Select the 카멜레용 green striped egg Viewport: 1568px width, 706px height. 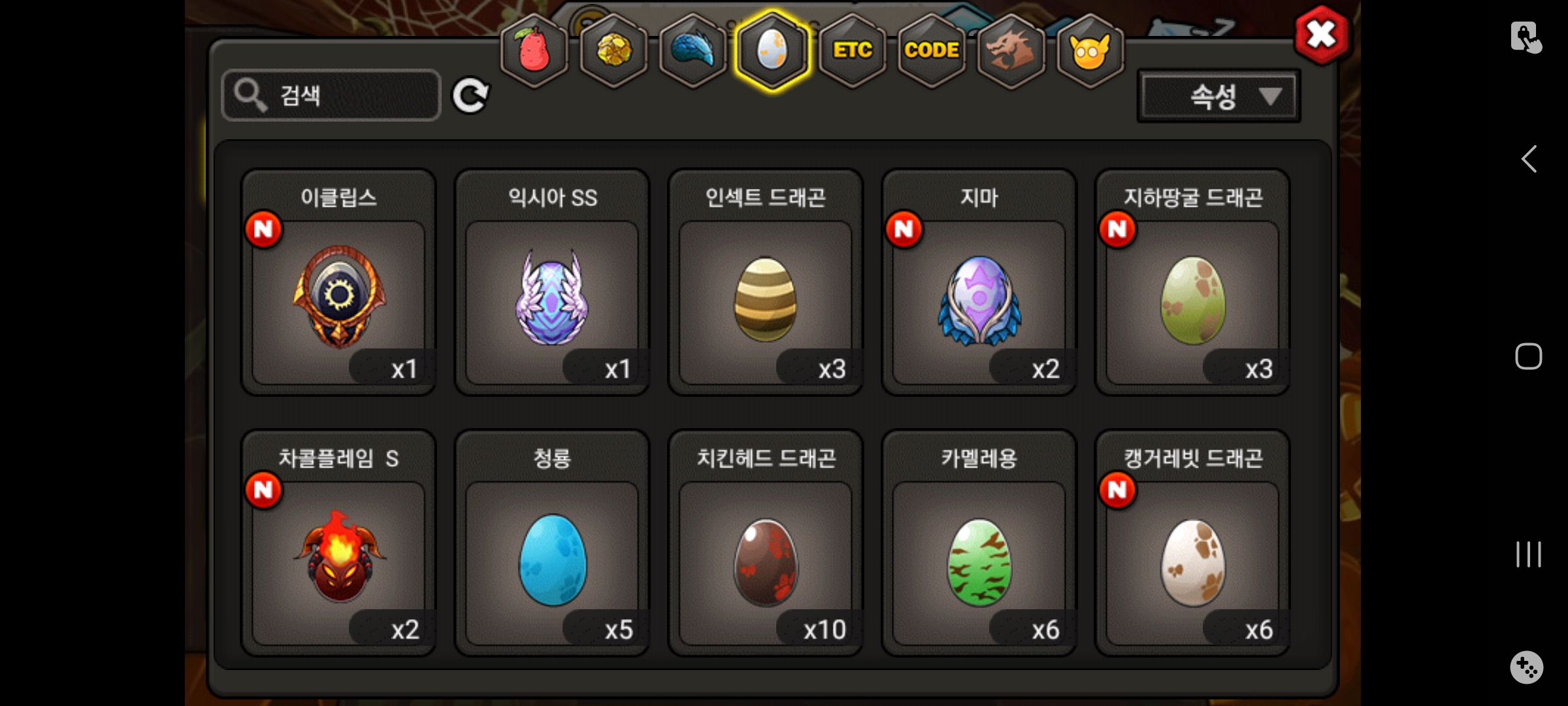[979, 543]
